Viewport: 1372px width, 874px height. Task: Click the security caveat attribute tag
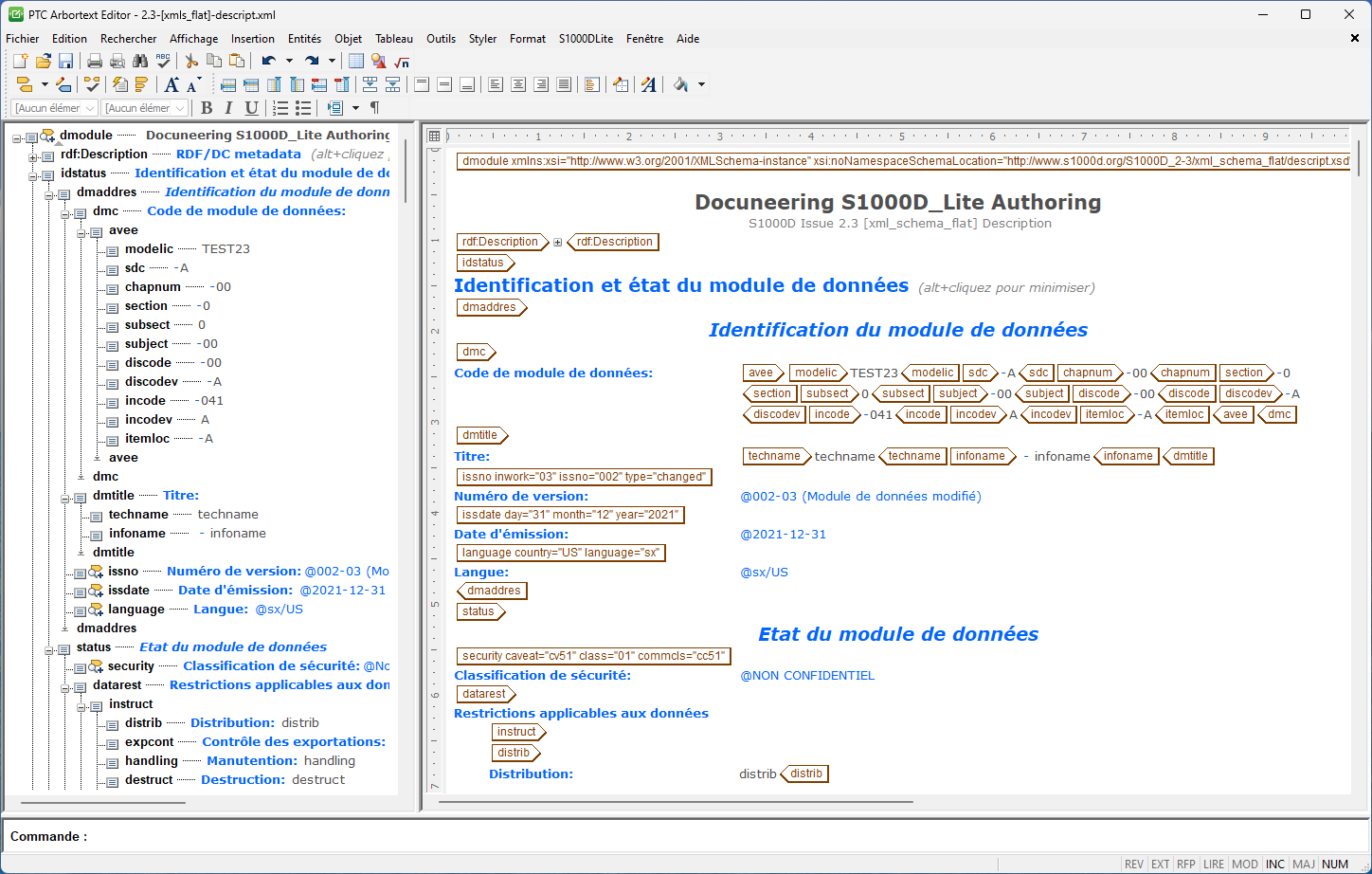(594, 656)
